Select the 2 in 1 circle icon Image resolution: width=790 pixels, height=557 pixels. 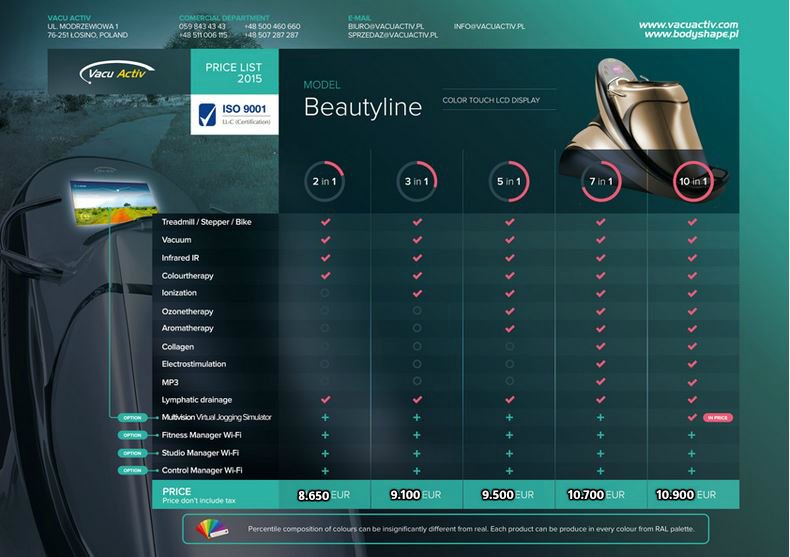[x=324, y=181]
